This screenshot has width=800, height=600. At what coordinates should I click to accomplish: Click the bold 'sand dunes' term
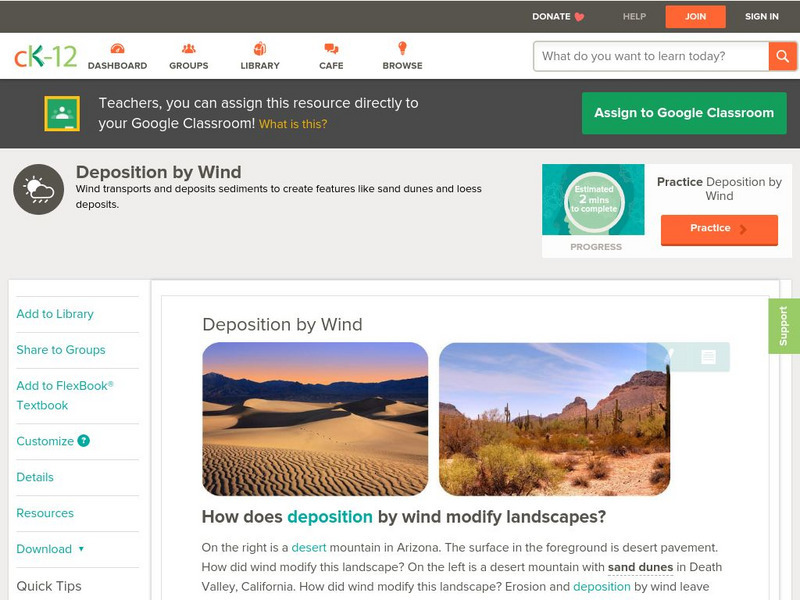(640, 567)
